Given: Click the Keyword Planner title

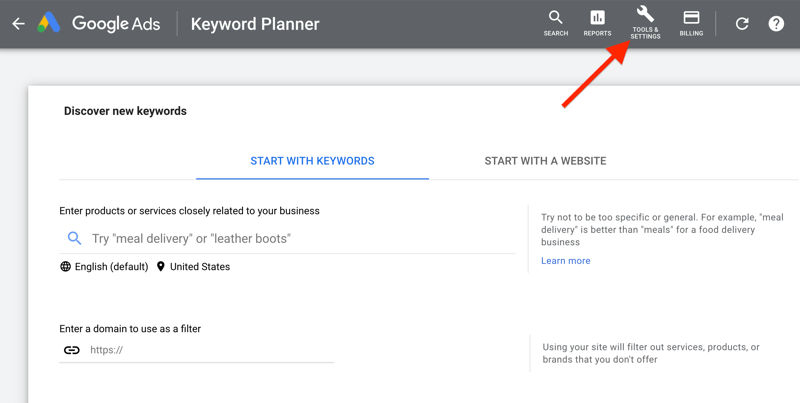Looking at the screenshot, I should click(x=255, y=24).
